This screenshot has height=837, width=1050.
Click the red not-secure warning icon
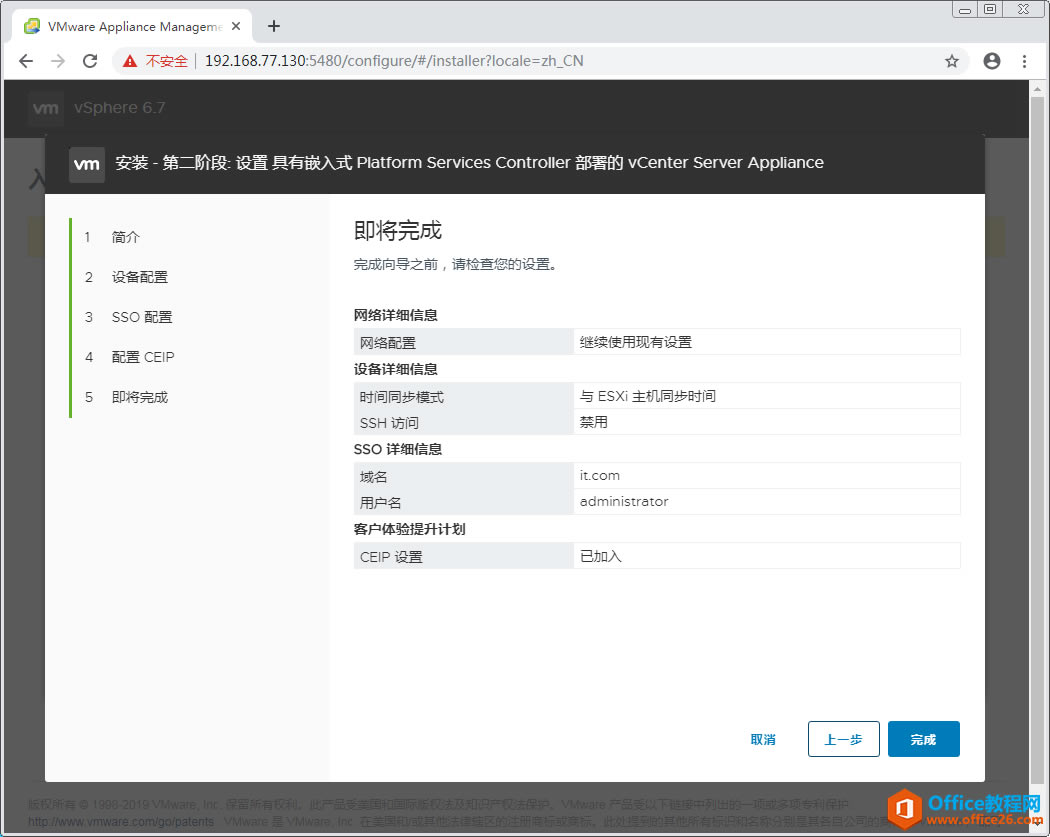130,61
